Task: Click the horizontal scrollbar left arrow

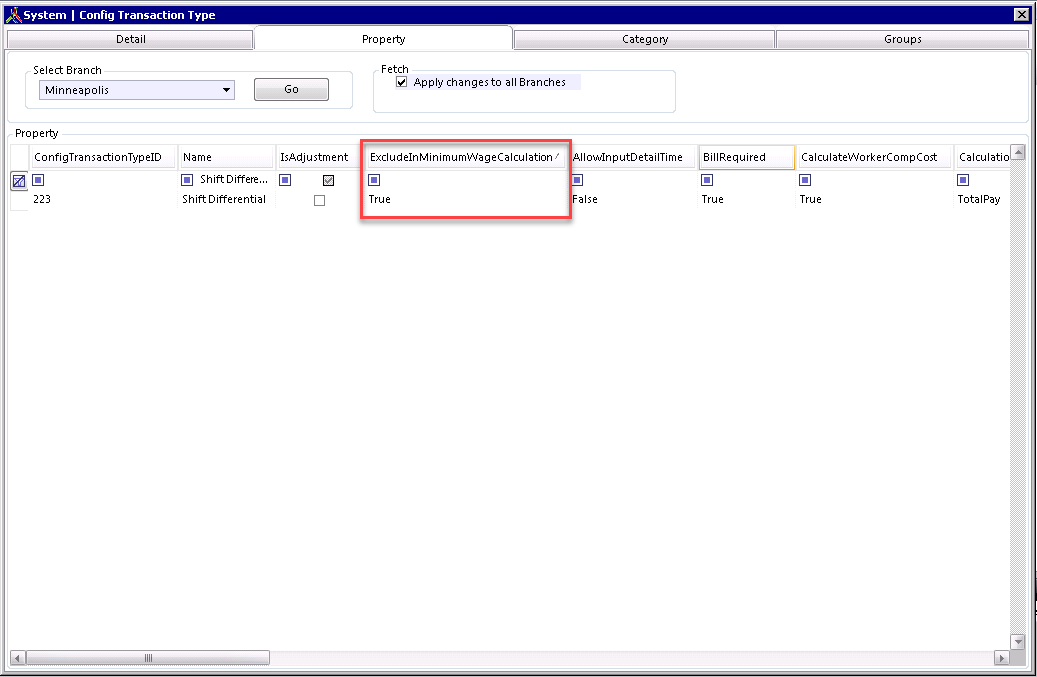Action: point(19,658)
